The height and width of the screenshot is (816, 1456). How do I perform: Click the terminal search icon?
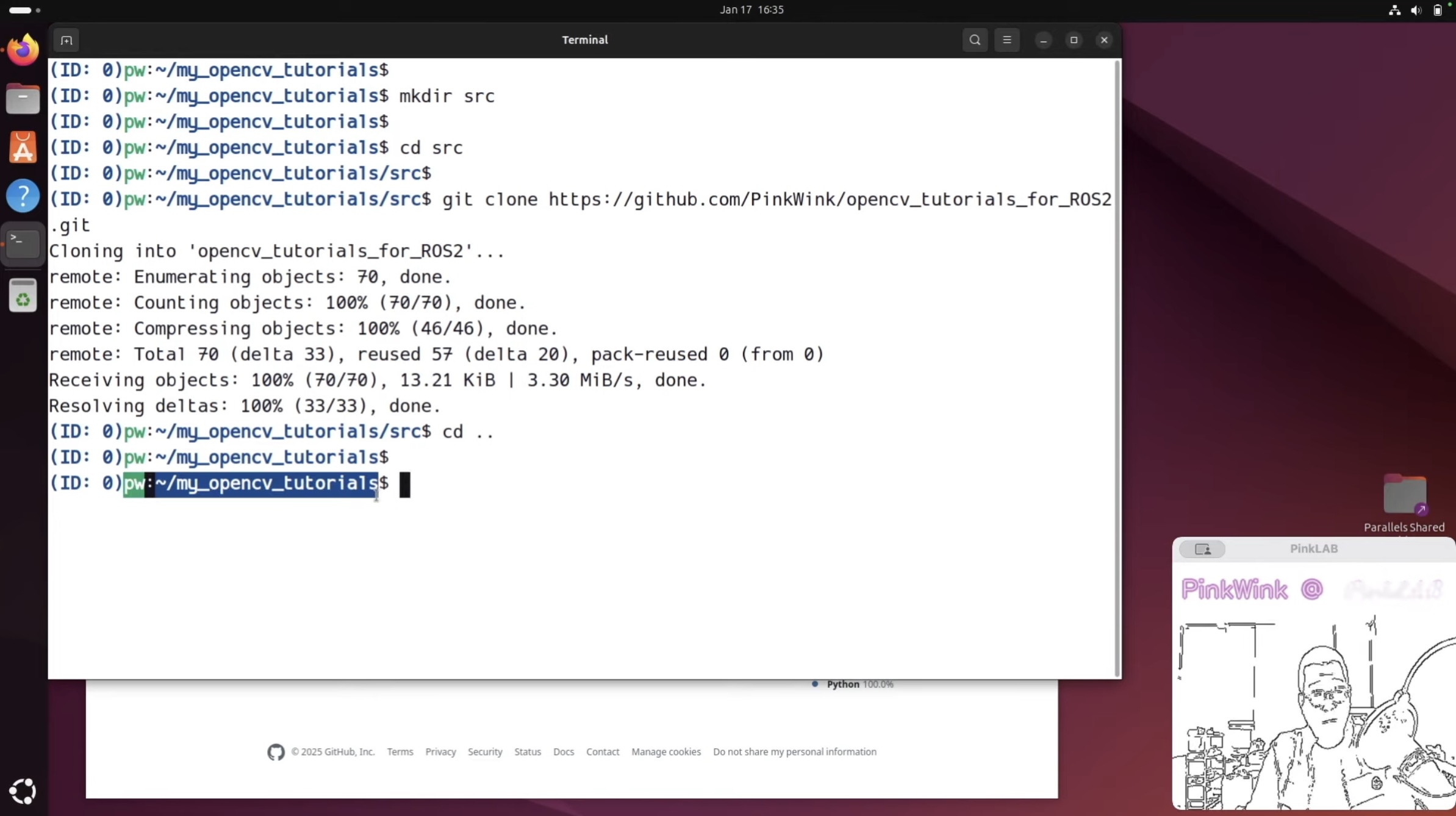pyautogui.click(x=975, y=40)
